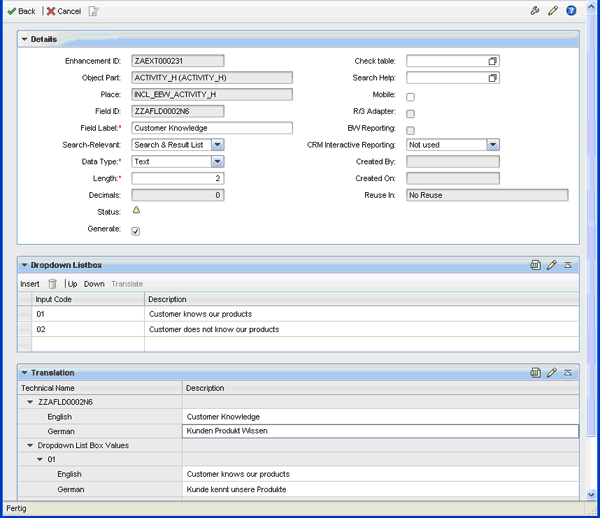Click the trash delete icon in Dropdown Listbox

(x=53, y=284)
